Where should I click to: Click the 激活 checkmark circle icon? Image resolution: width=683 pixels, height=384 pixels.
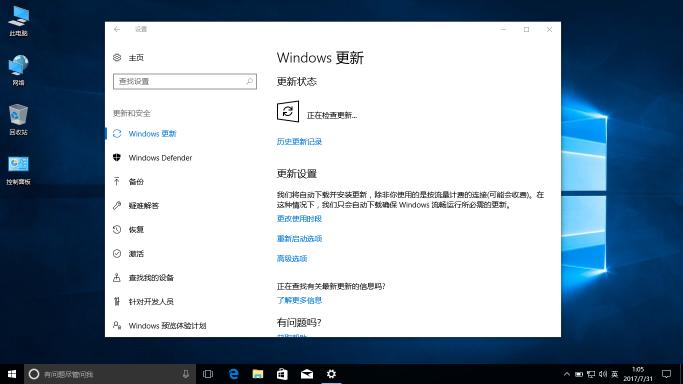tap(117, 253)
